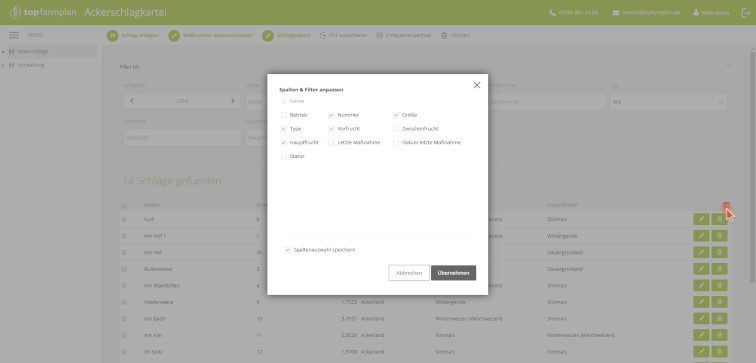This screenshot has width=756, height=363.
Task: Go to next Erntejahr with right arrow
Action: pos(233,101)
